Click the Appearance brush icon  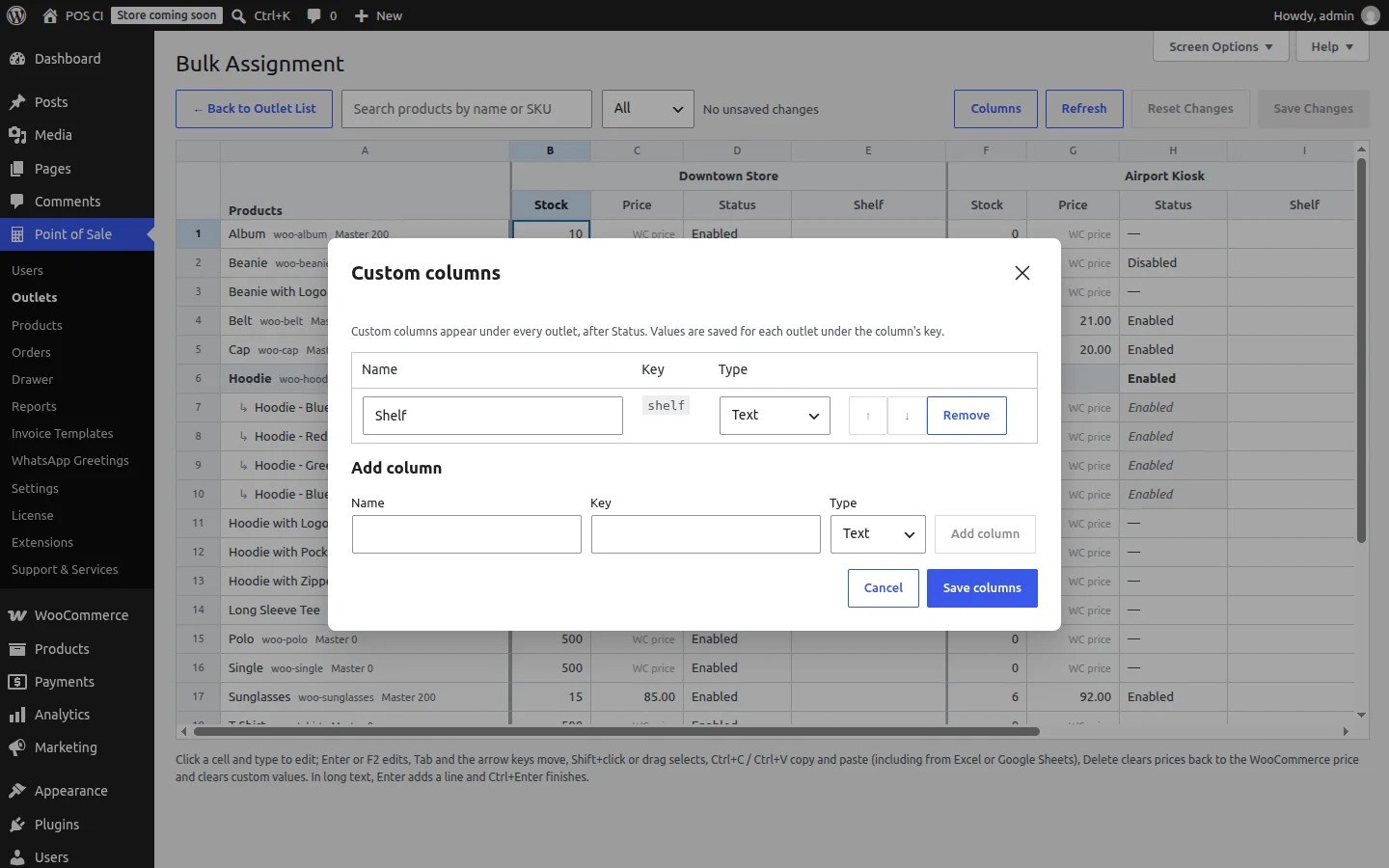[17, 791]
